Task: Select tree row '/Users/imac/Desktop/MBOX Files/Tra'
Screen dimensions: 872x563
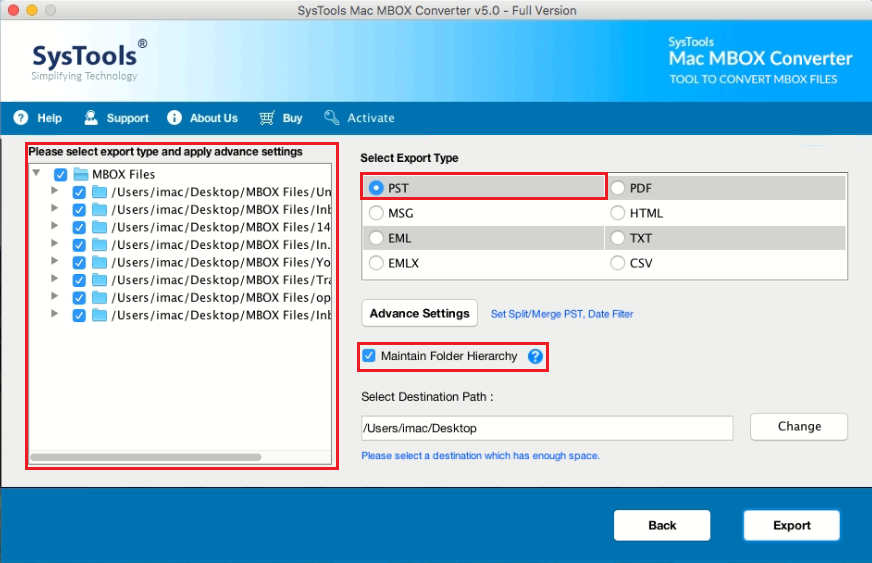Action: click(221, 280)
